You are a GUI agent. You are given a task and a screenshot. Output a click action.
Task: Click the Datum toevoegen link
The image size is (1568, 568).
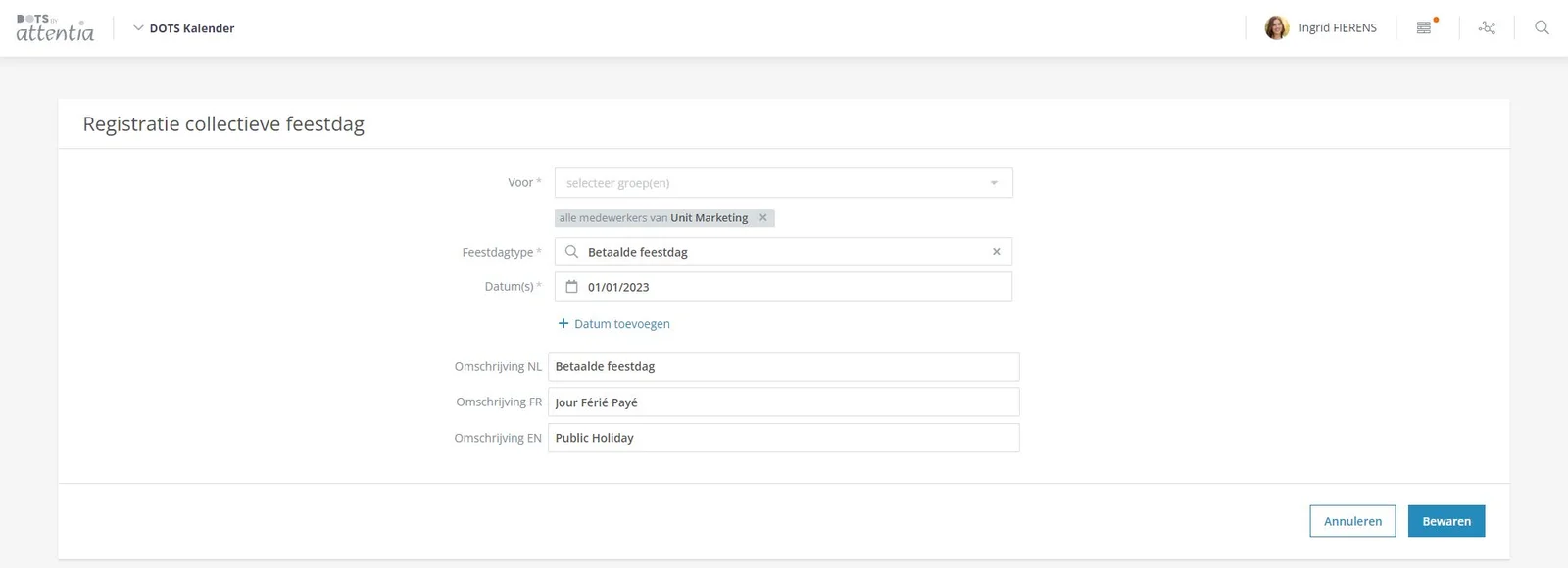point(614,324)
